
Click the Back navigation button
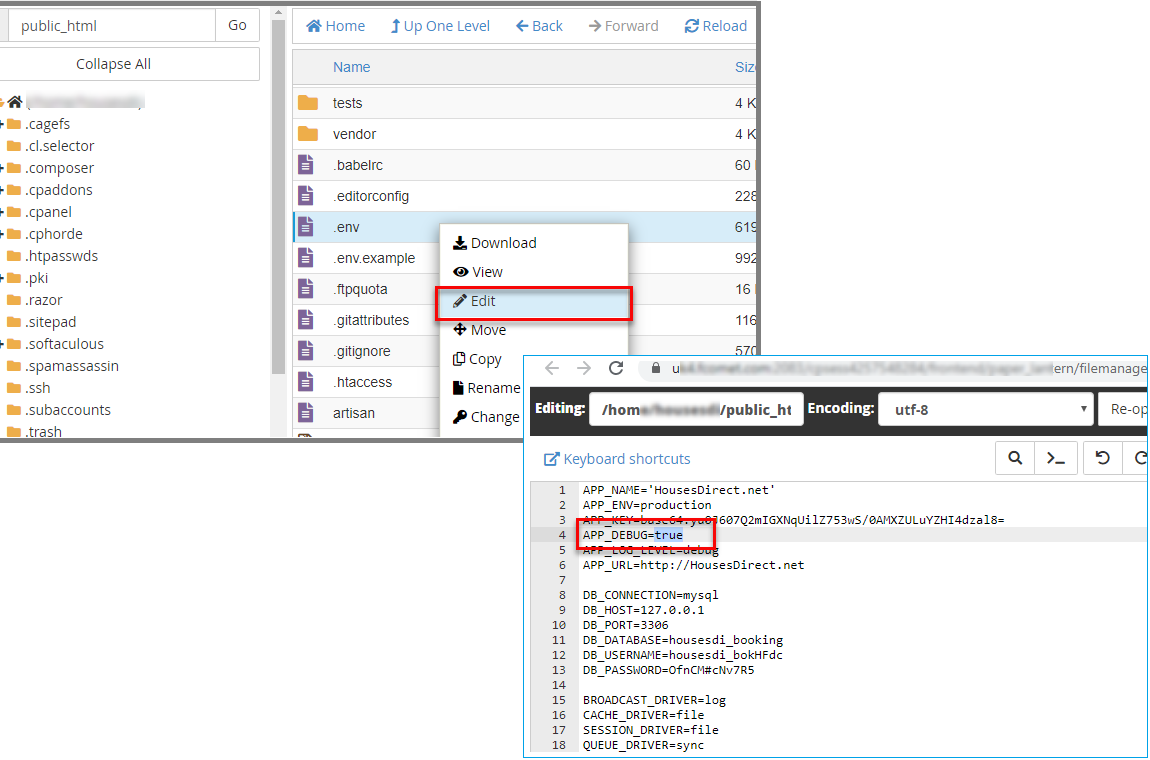[x=539, y=26]
